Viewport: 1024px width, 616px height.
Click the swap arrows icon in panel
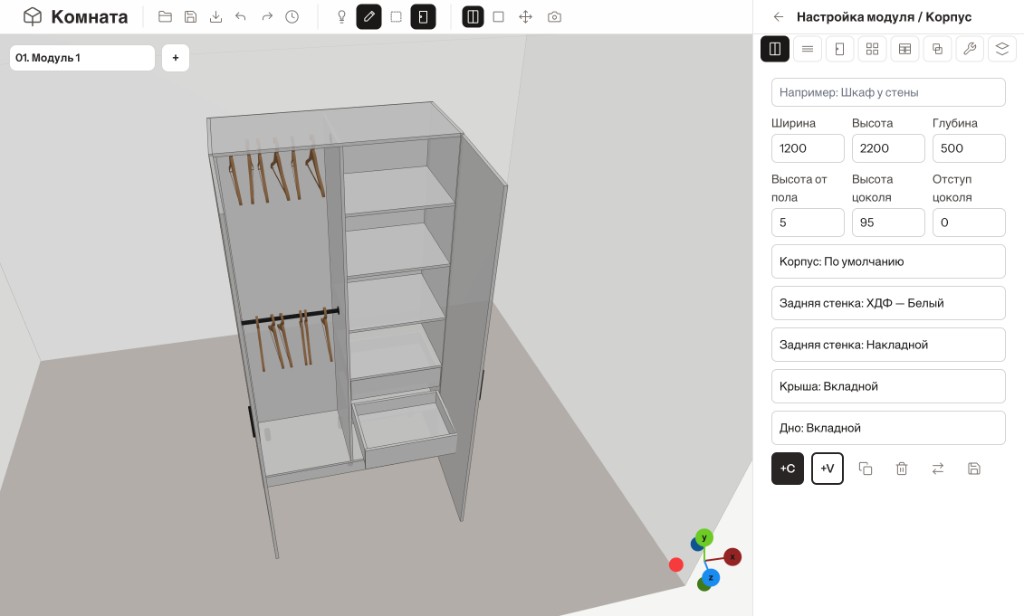click(x=938, y=468)
